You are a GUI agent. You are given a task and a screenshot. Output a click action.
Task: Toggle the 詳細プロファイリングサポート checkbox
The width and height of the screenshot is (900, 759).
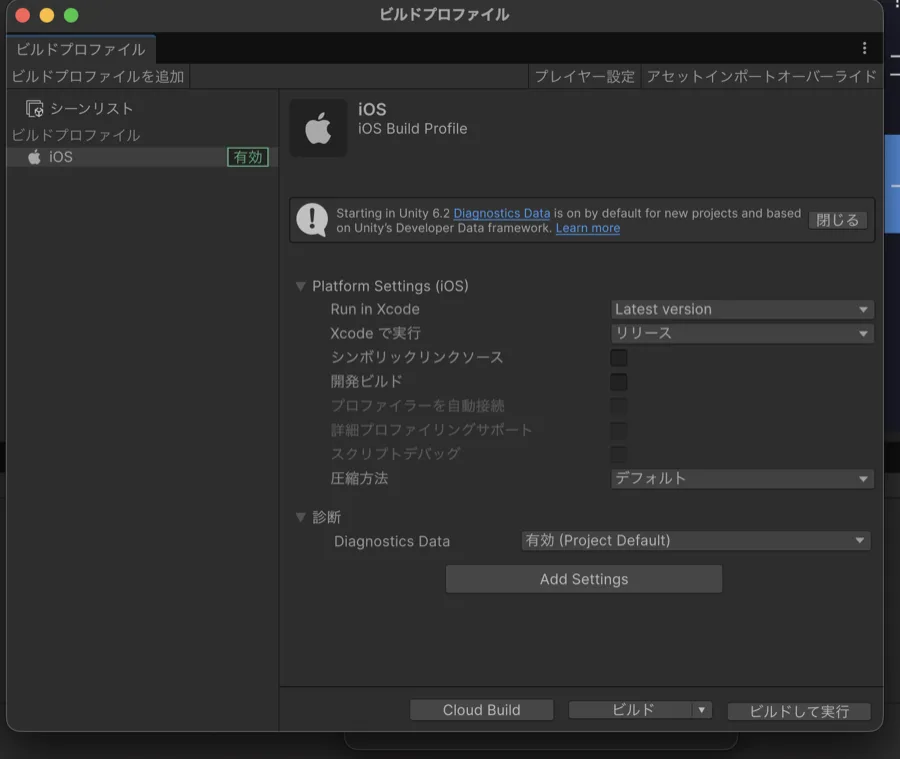[618, 430]
